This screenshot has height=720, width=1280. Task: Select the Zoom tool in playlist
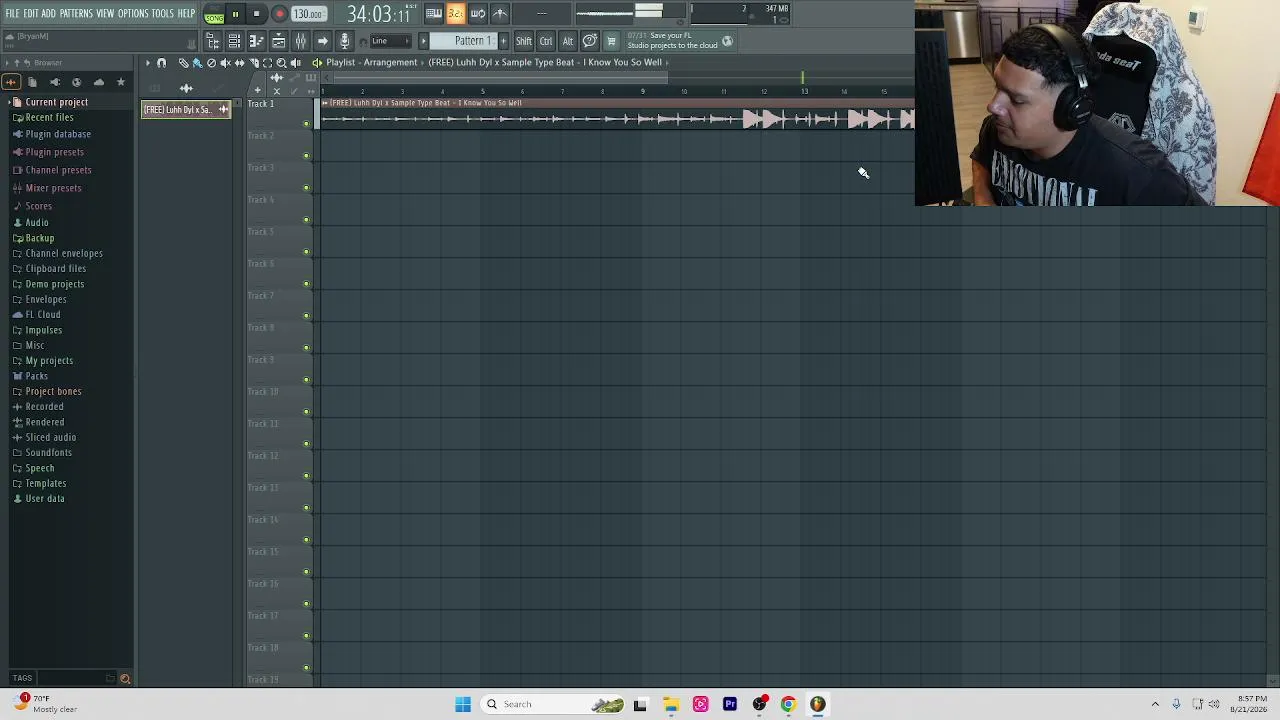click(281, 63)
